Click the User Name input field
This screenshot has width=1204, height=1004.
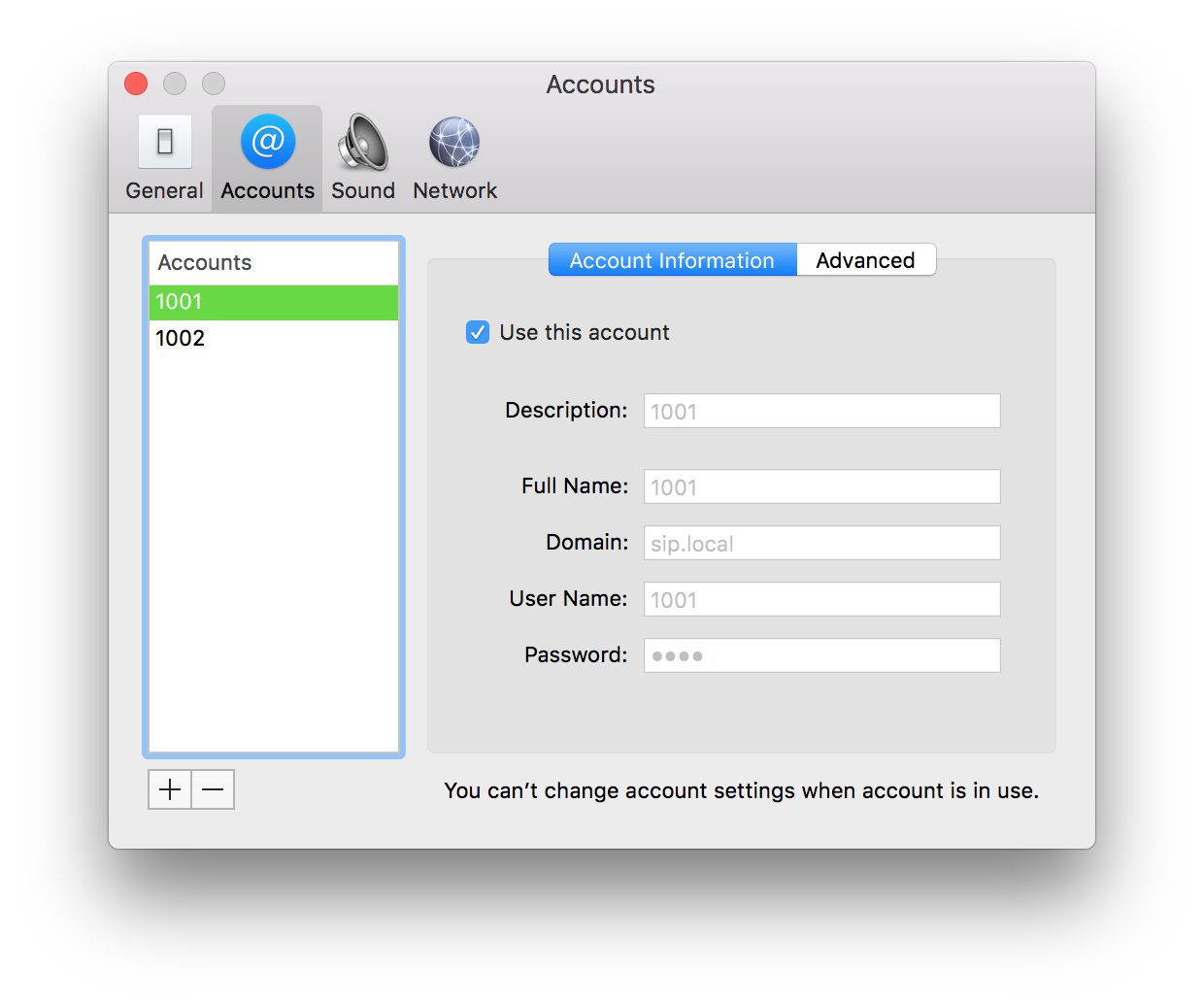pos(822,599)
